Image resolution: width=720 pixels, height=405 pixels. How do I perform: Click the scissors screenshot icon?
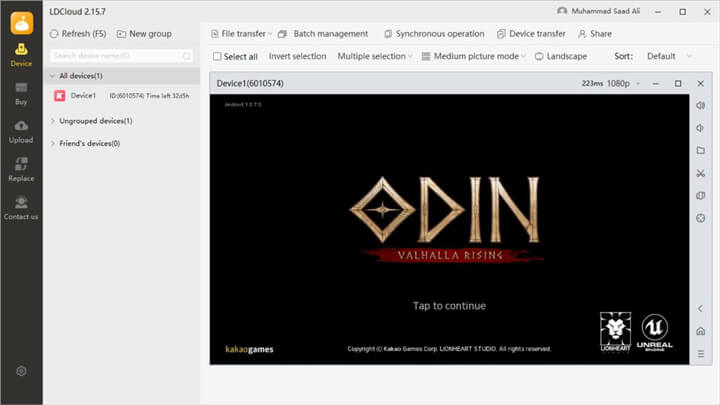pos(700,173)
